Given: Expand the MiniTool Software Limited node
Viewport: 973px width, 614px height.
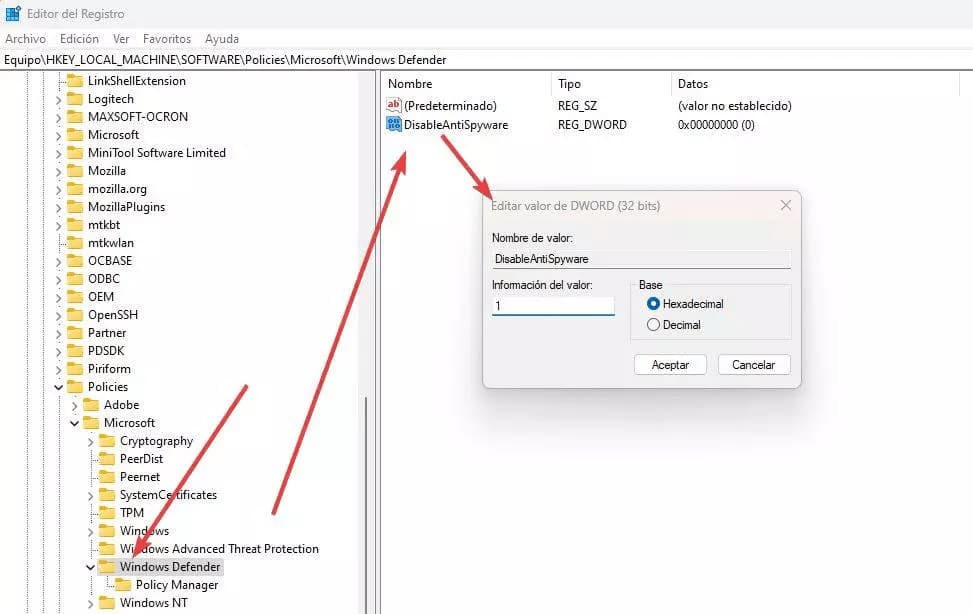Looking at the screenshot, I should point(58,153).
